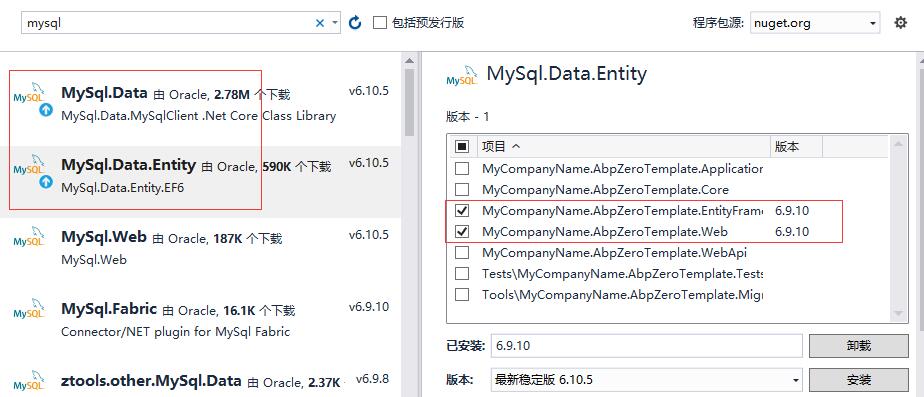Click project list scrollbar up arrow
The width and height of the screenshot is (924, 397).
897,145
